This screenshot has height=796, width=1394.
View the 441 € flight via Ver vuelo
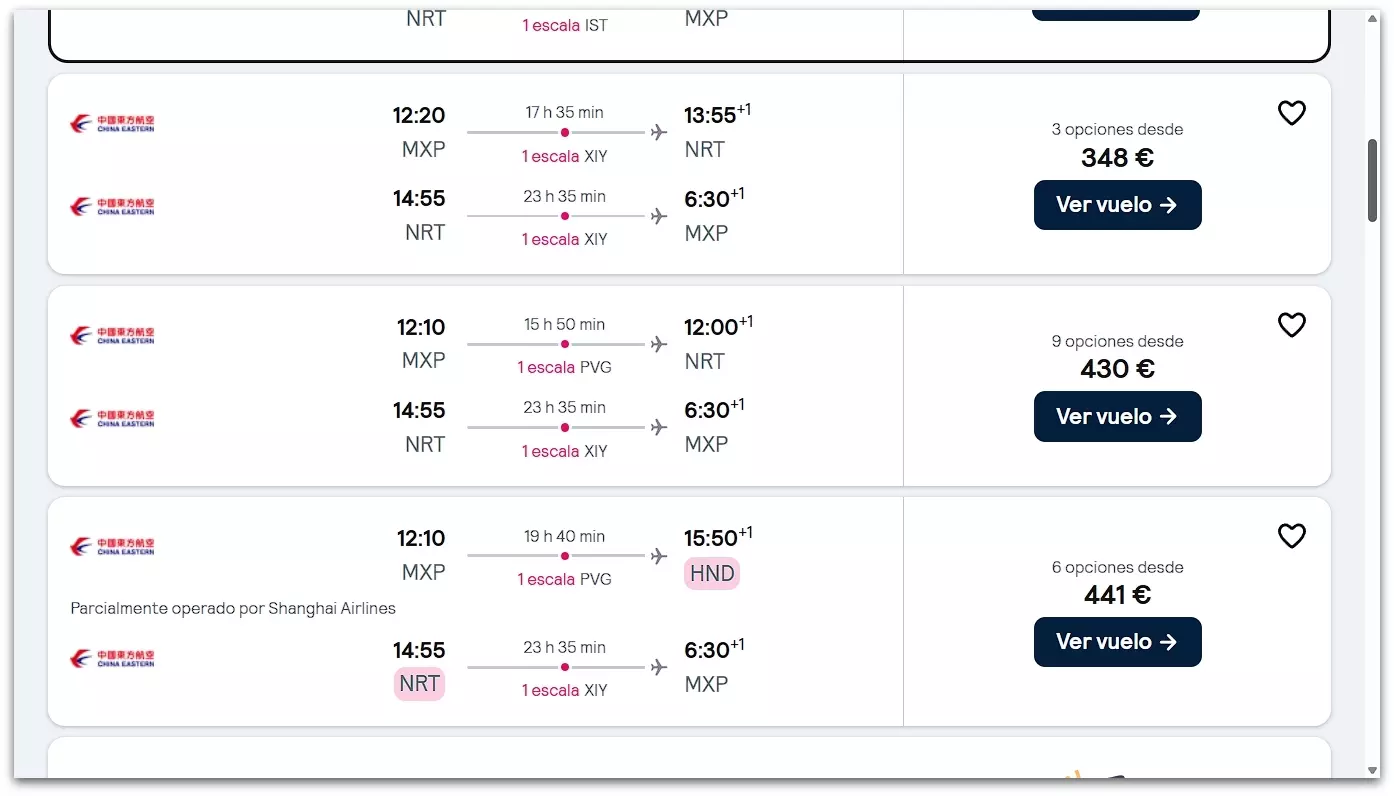pyautogui.click(x=1117, y=642)
